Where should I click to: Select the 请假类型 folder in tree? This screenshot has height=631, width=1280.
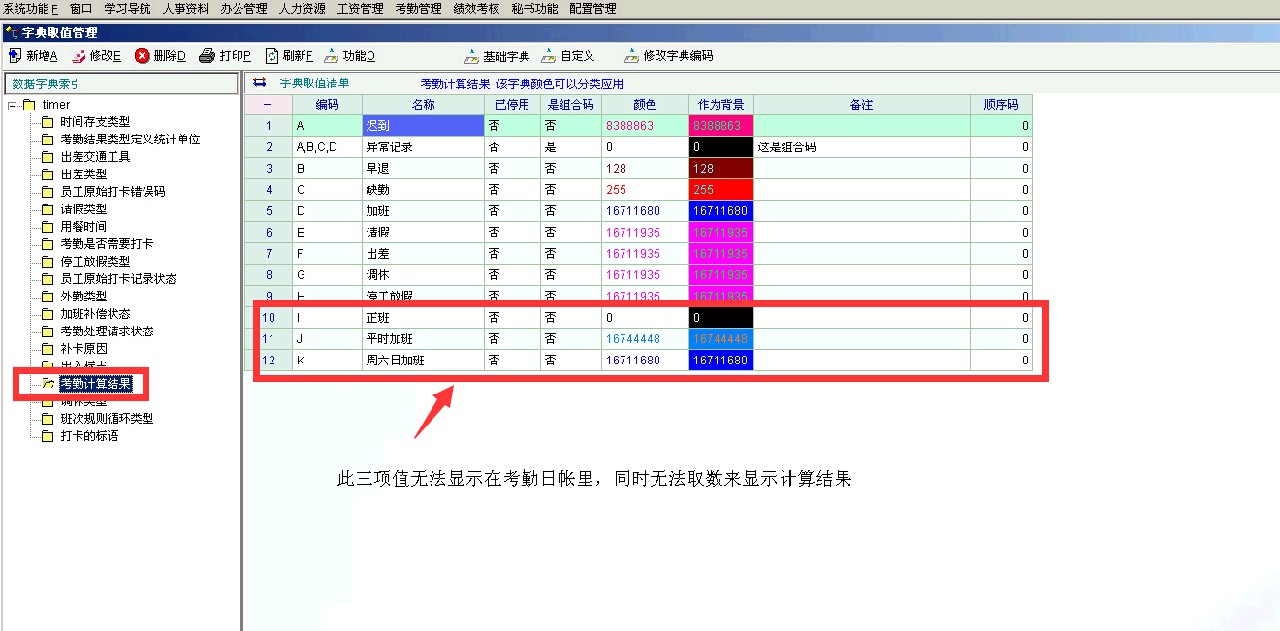pyautogui.click(x=82, y=209)
